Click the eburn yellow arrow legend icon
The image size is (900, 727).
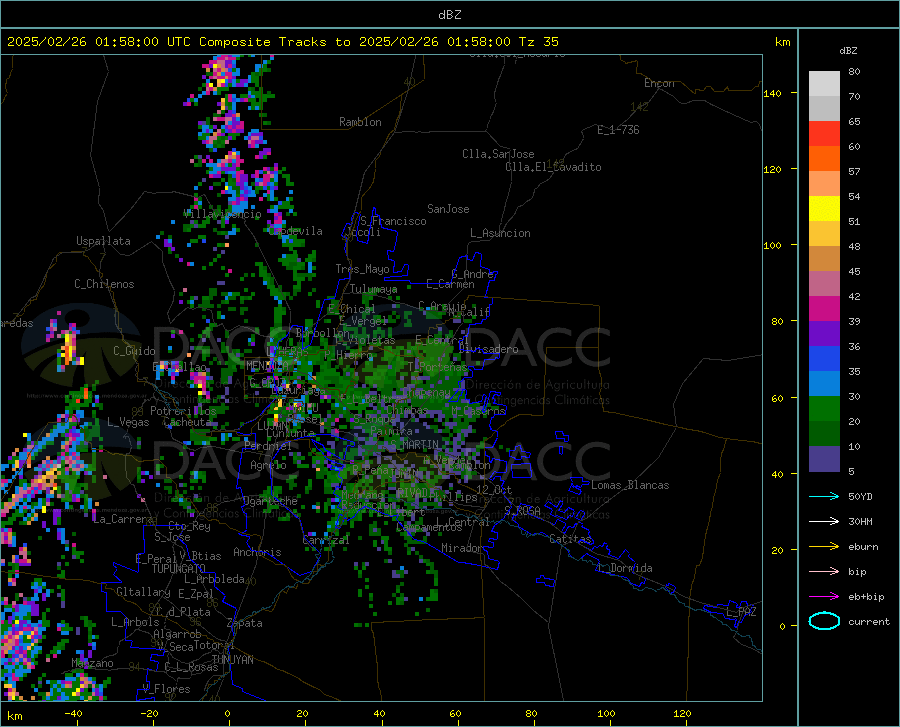click(824, 546)
